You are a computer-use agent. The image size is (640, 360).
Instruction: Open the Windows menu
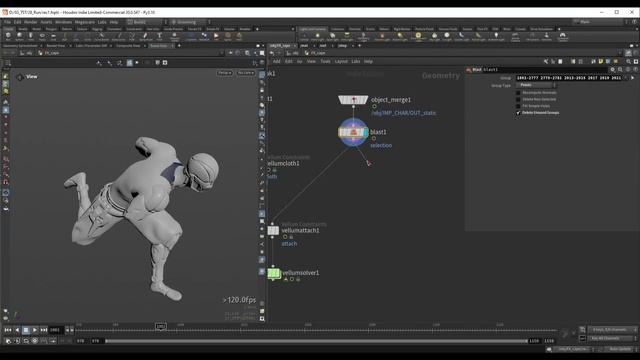click(63, 22)
